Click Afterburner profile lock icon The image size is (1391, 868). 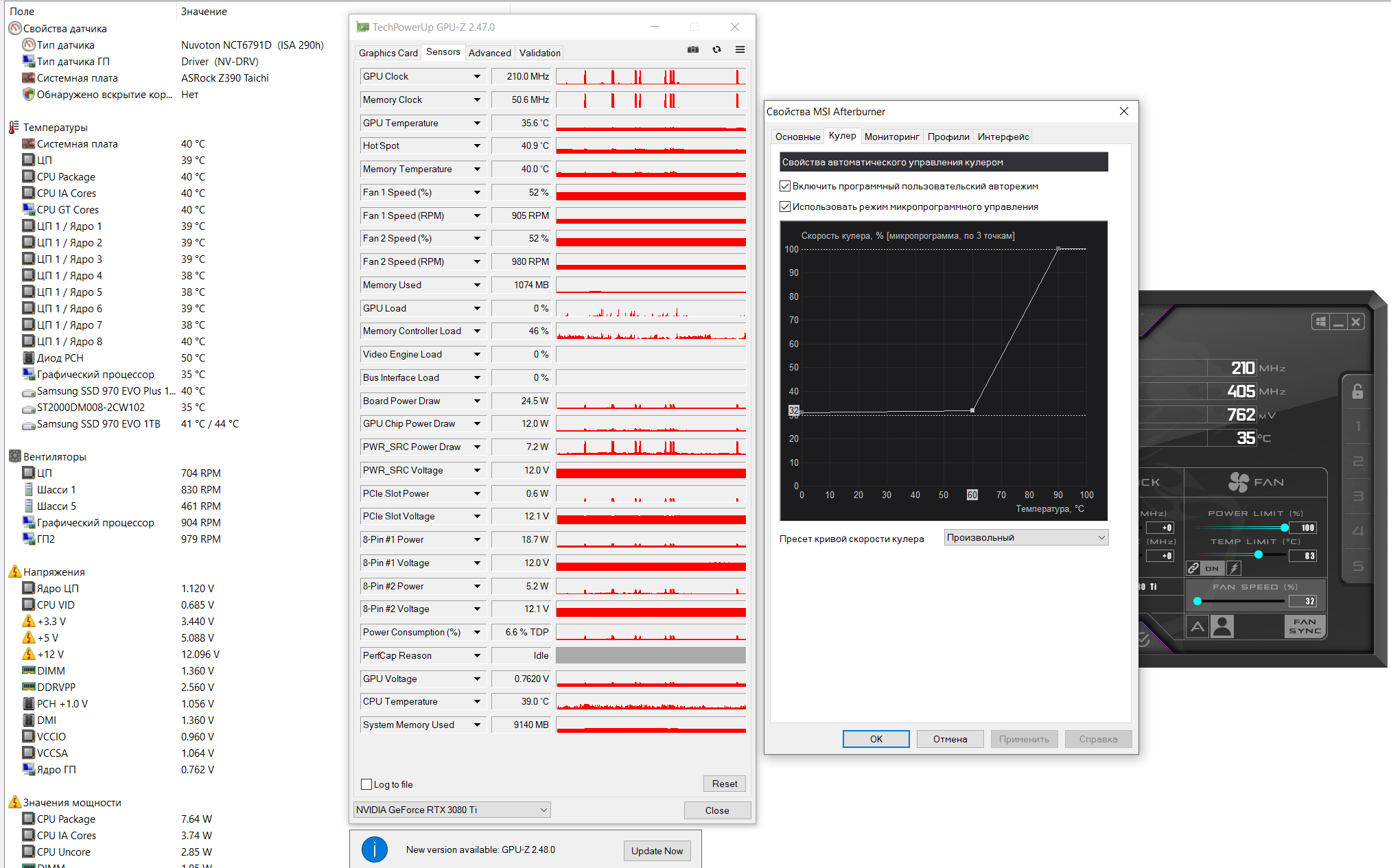tap(1357, 392)
